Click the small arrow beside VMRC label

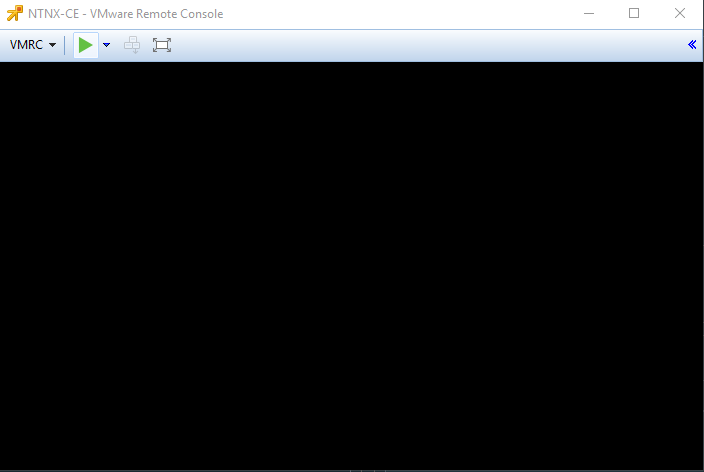point(52,45)
